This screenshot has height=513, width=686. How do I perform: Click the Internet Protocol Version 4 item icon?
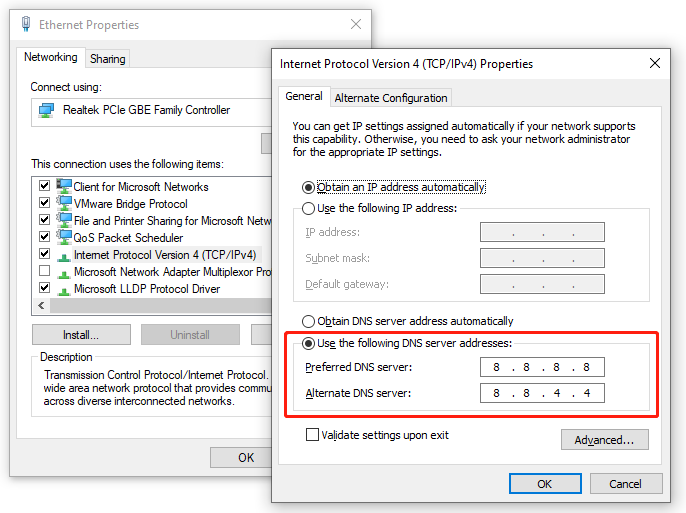click(64, 257)
